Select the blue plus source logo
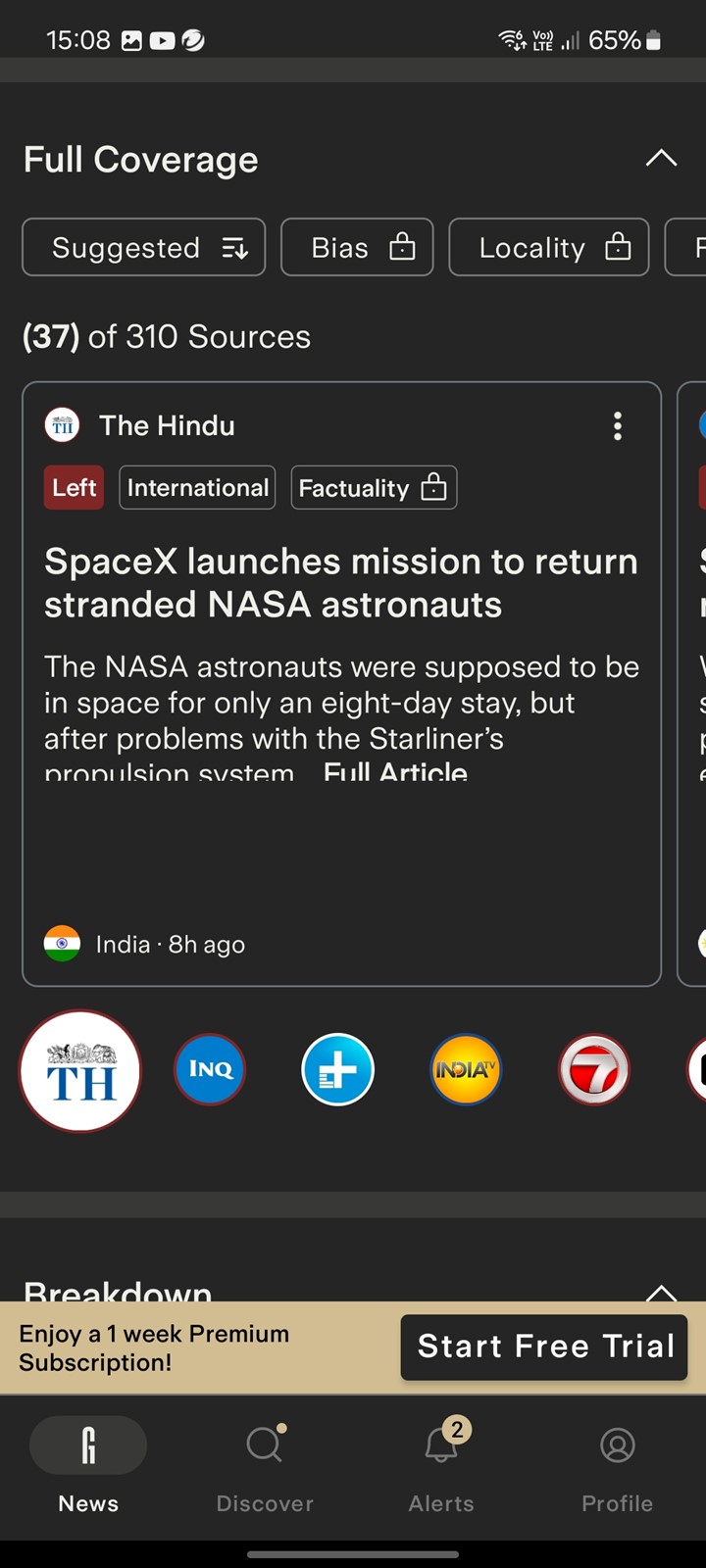Image resolution: width=706 pixels, height=1568 pixels. pyautogui.click(x=337, y=1069)
